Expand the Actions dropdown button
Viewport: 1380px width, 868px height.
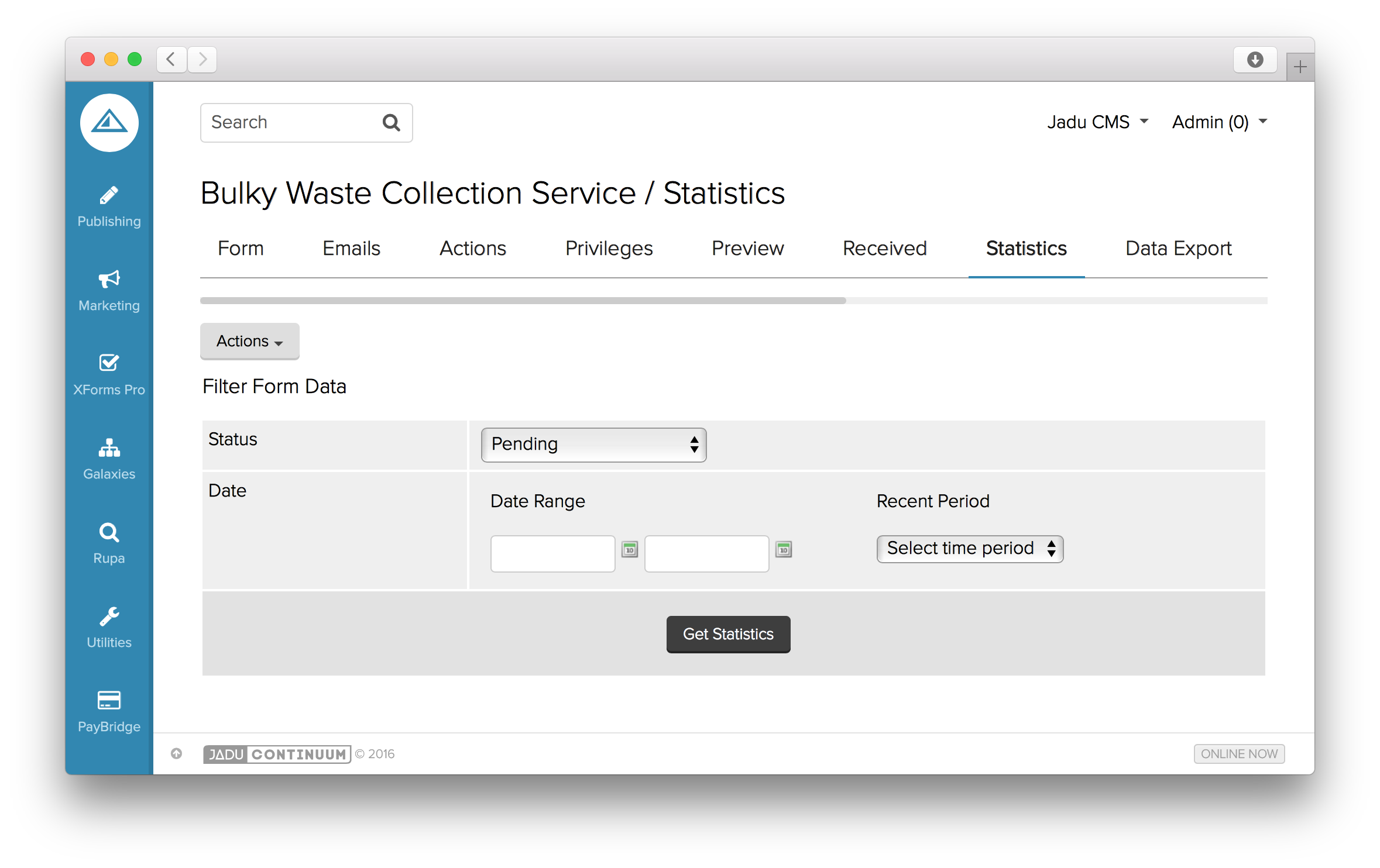click(x=249, y=341)
